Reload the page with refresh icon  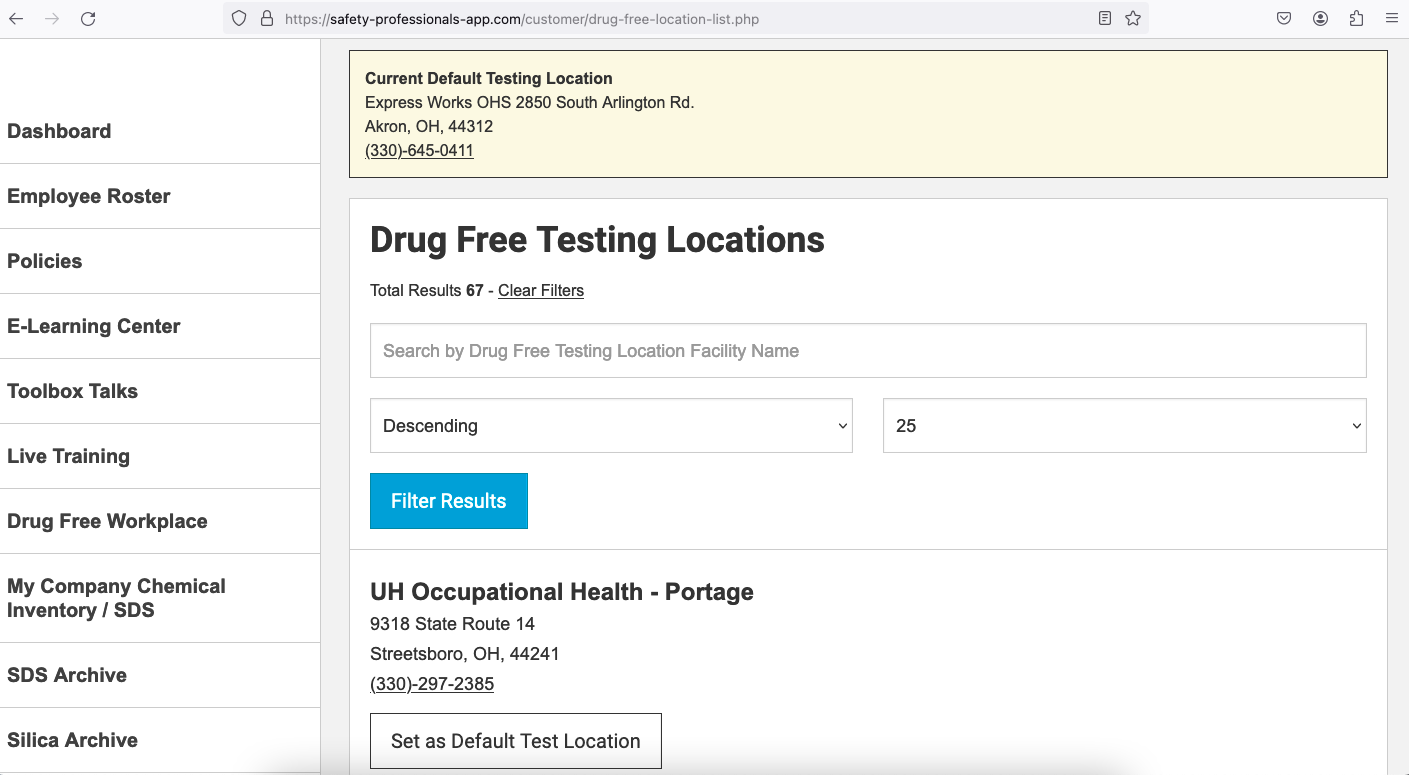[x=88, y=18]
